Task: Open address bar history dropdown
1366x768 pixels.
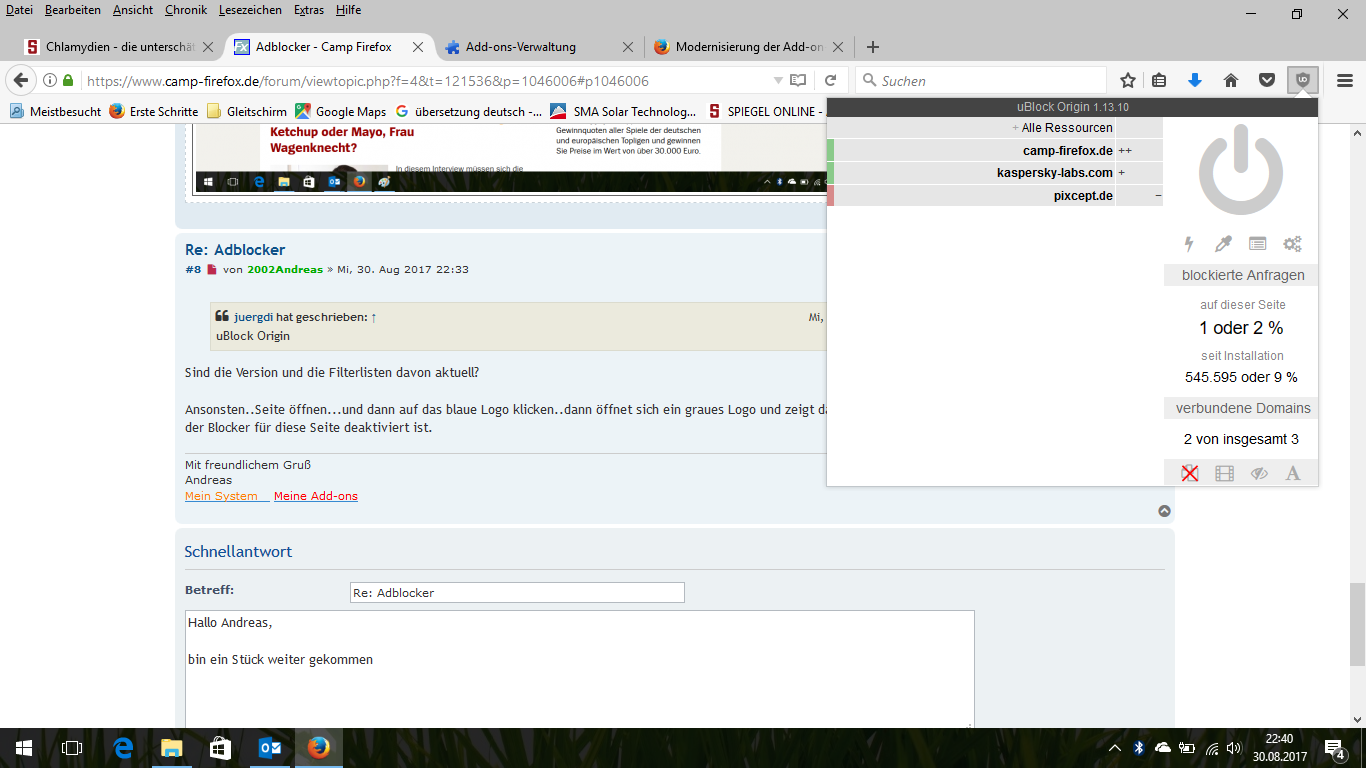Action: click(x=778, y=81)
